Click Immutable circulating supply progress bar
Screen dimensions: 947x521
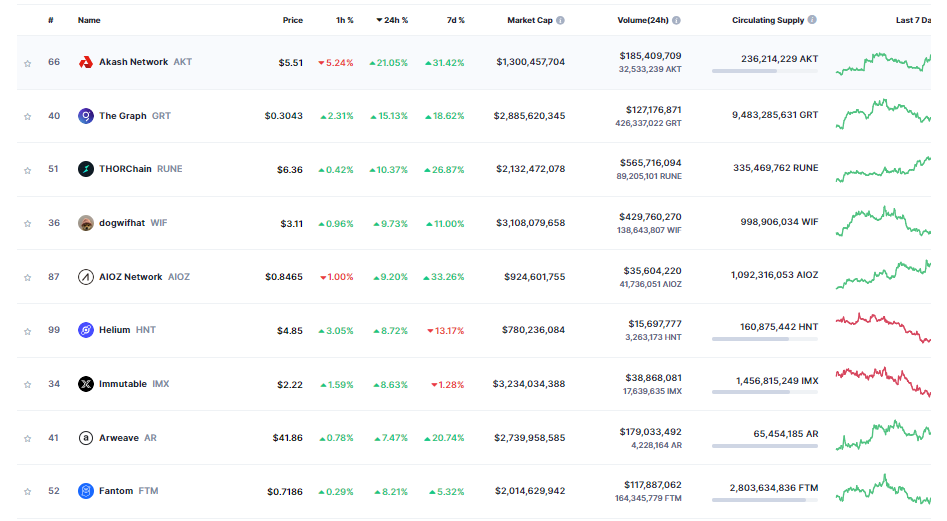pos(765,392)
